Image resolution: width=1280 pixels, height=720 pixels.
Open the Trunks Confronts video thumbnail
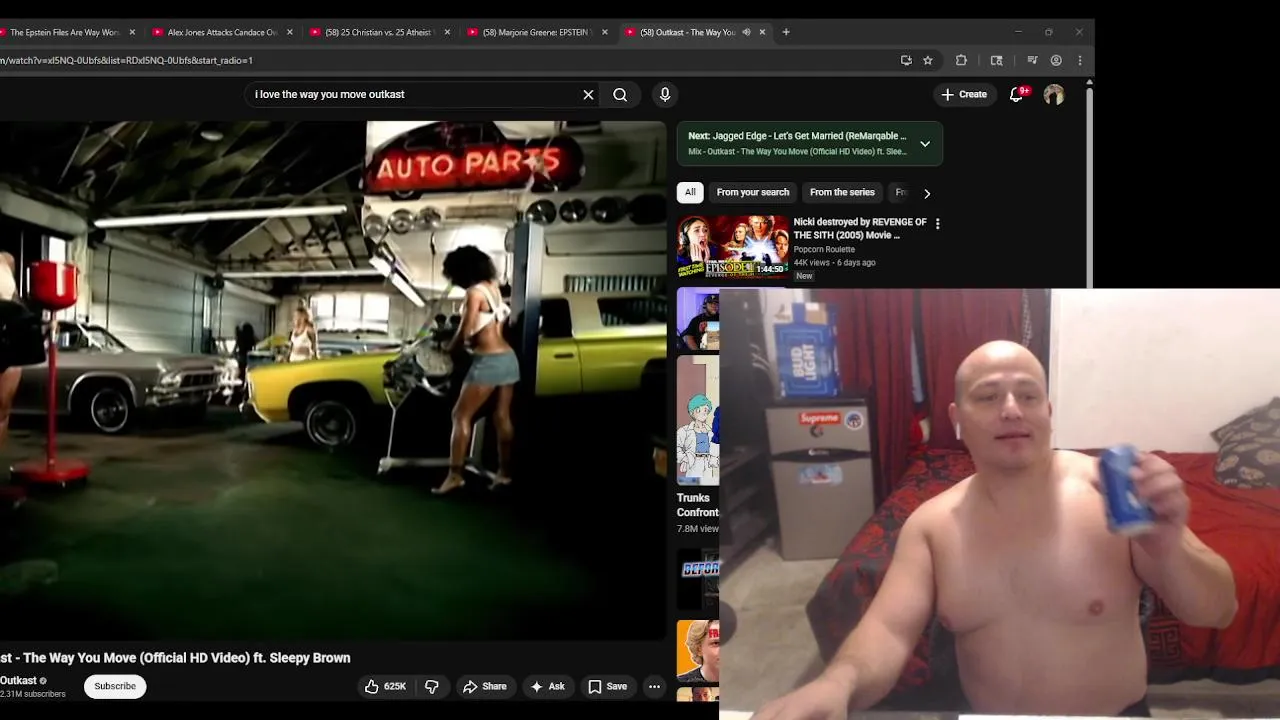(x=698, y=421)
